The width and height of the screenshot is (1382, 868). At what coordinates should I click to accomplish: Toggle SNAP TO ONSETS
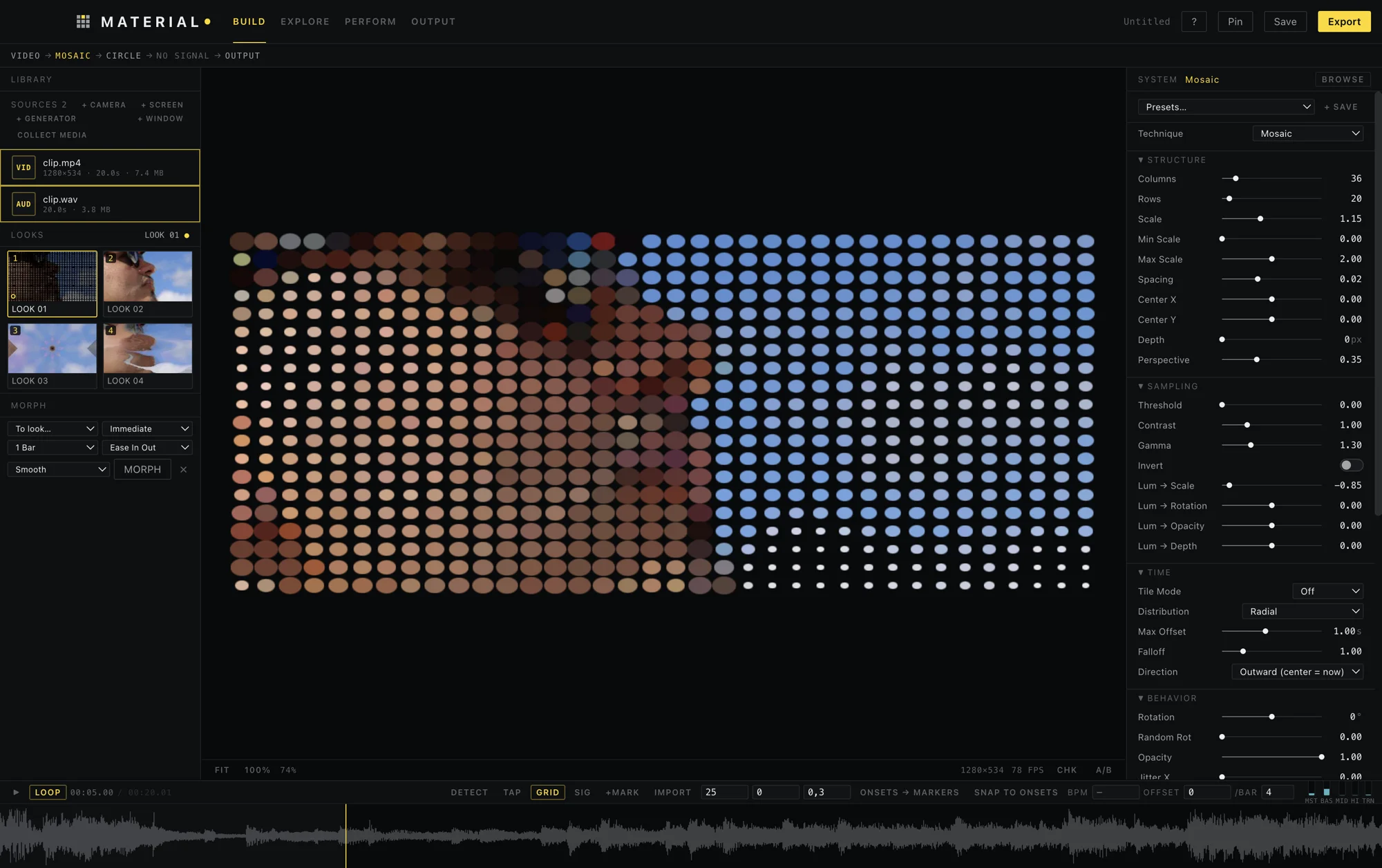click(x=1016, y=792)
